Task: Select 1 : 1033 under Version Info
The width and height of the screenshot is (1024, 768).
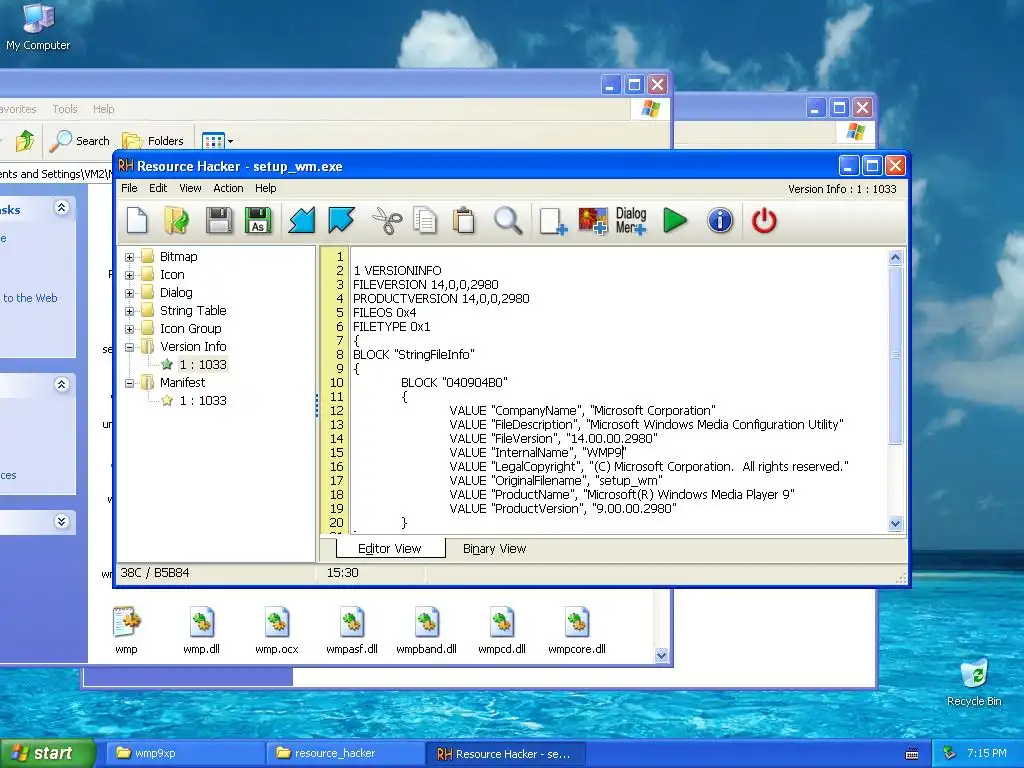Action: [x=203, y=364]
